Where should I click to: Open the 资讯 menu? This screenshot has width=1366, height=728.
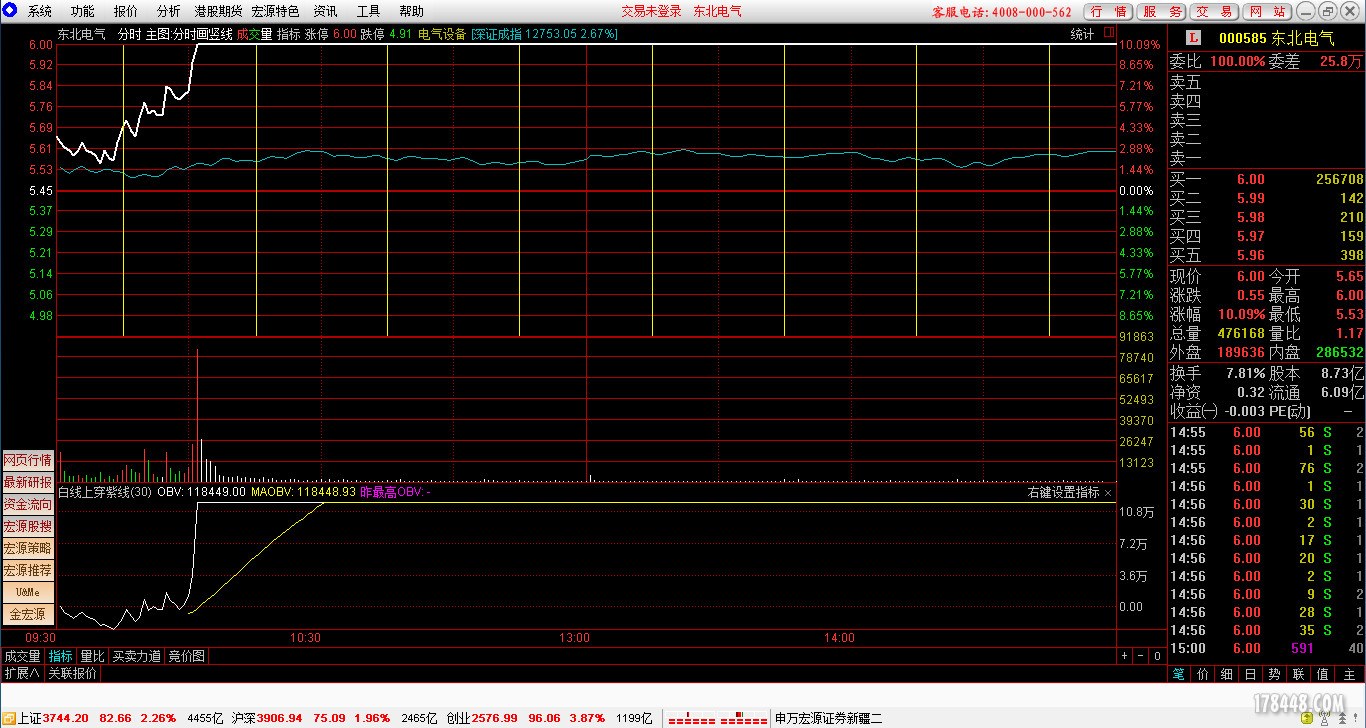pos(325,12)
